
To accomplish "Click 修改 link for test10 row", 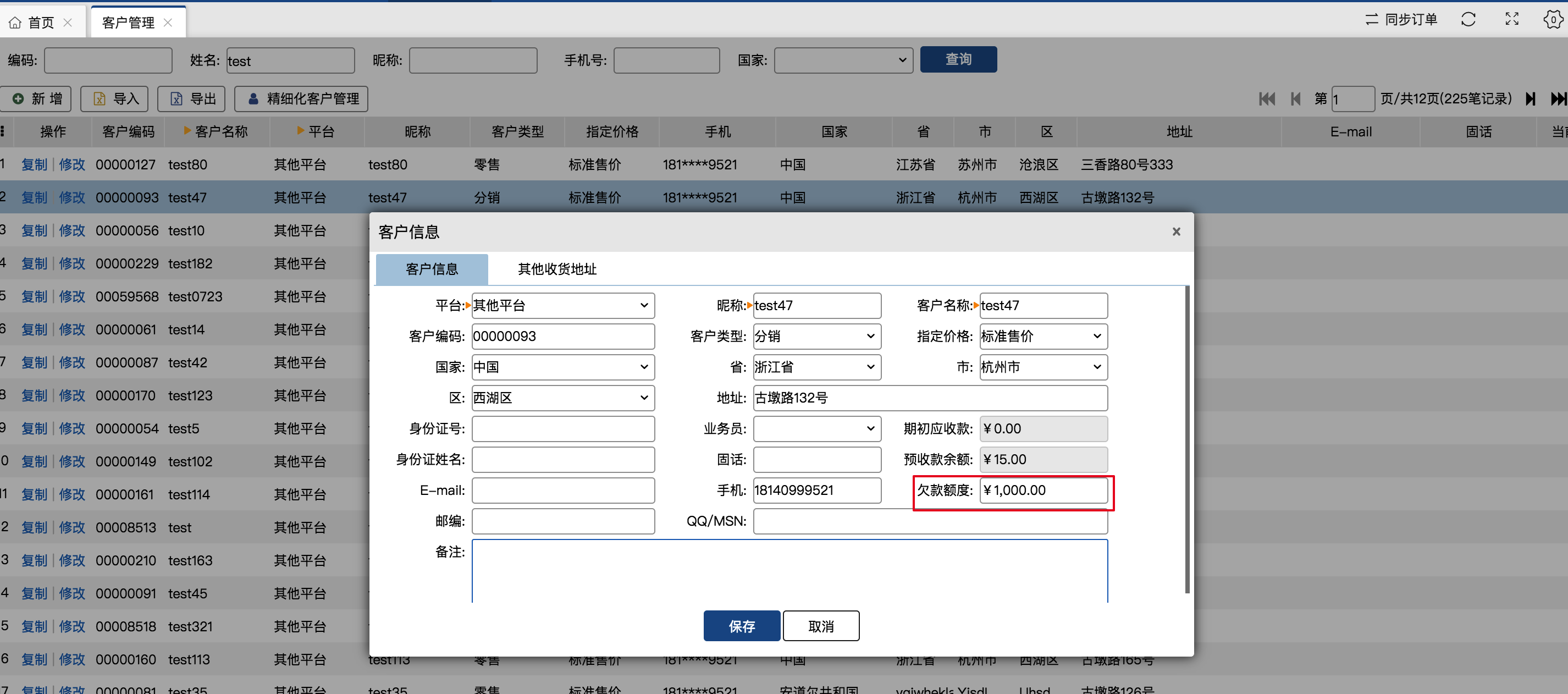I will tap(72, 231).
